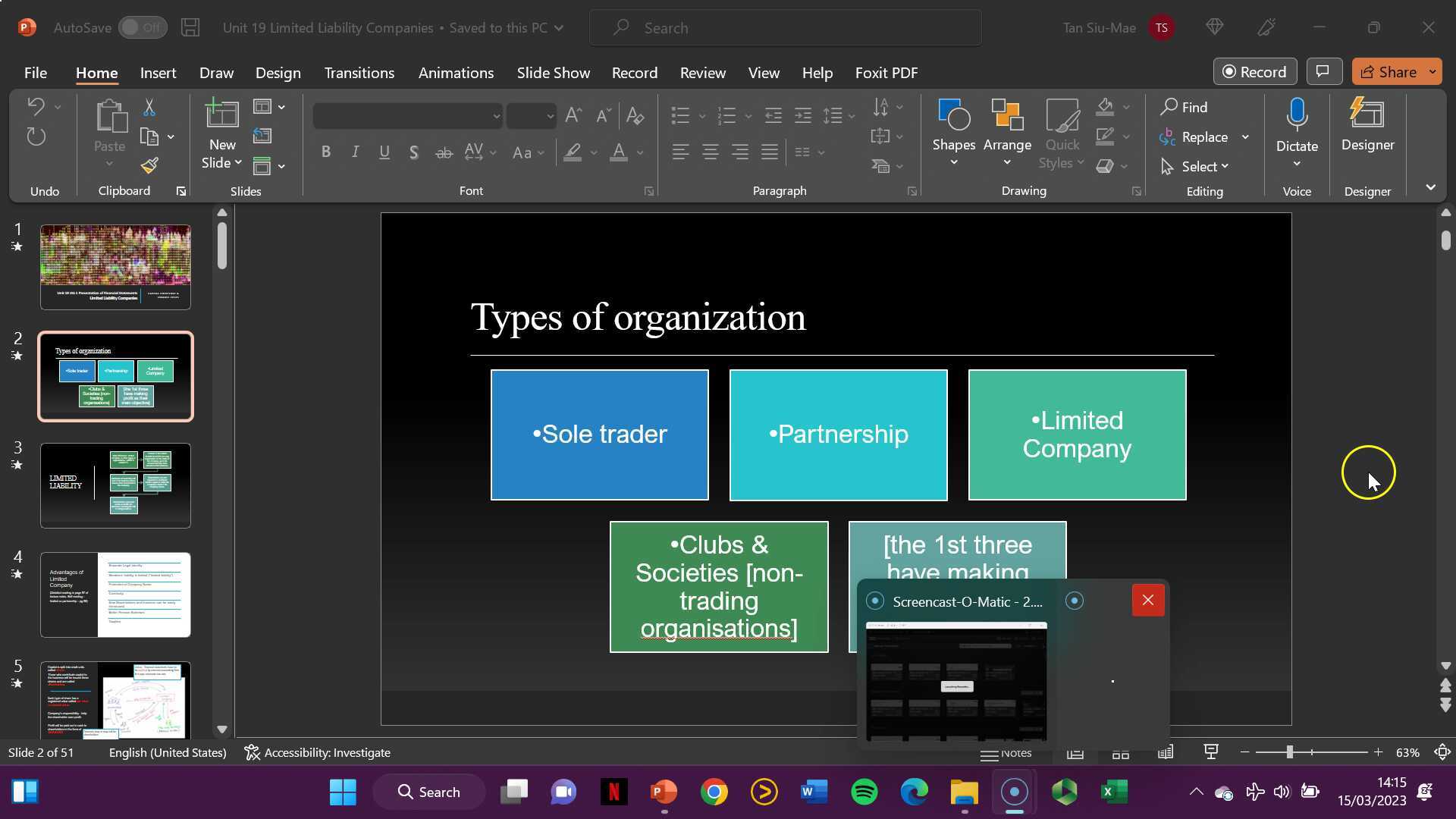Start Dictate microphone

1297,116
